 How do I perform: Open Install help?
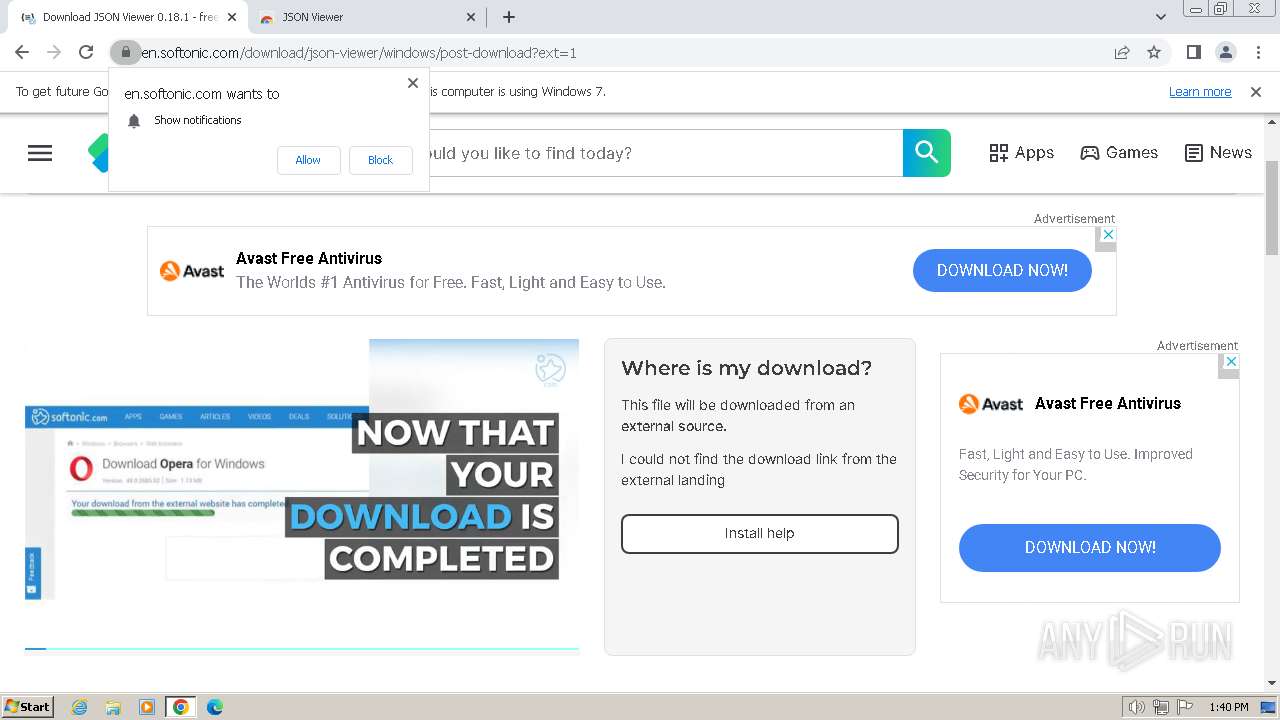[x=760, y=534]
